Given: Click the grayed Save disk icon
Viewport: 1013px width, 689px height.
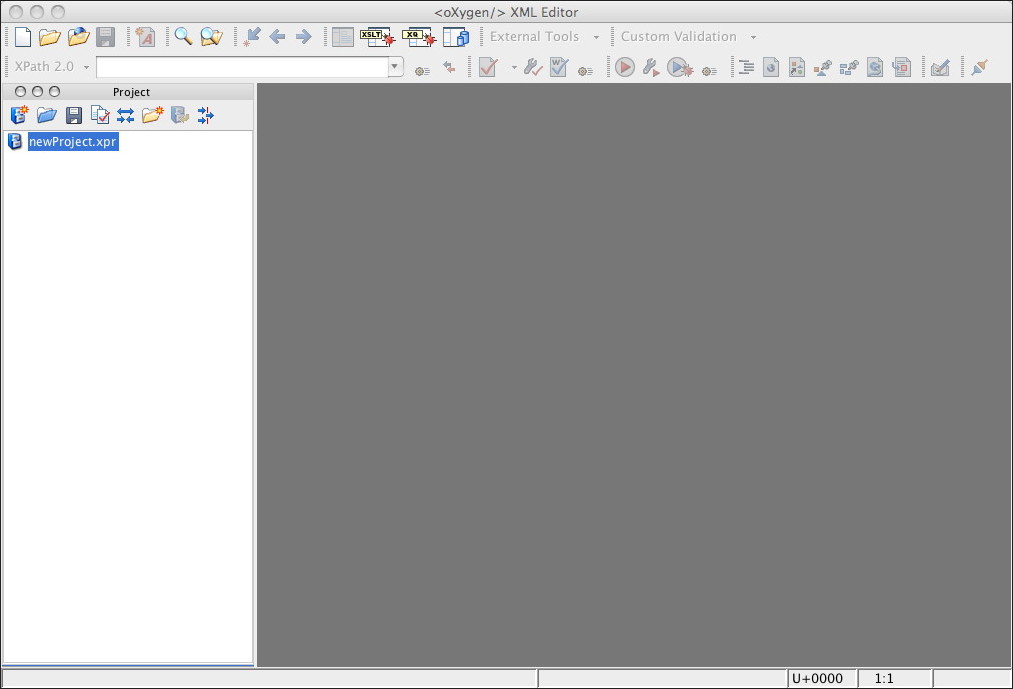Looking at the screenshot, I should pyautogui.click(x=105, y=37).
